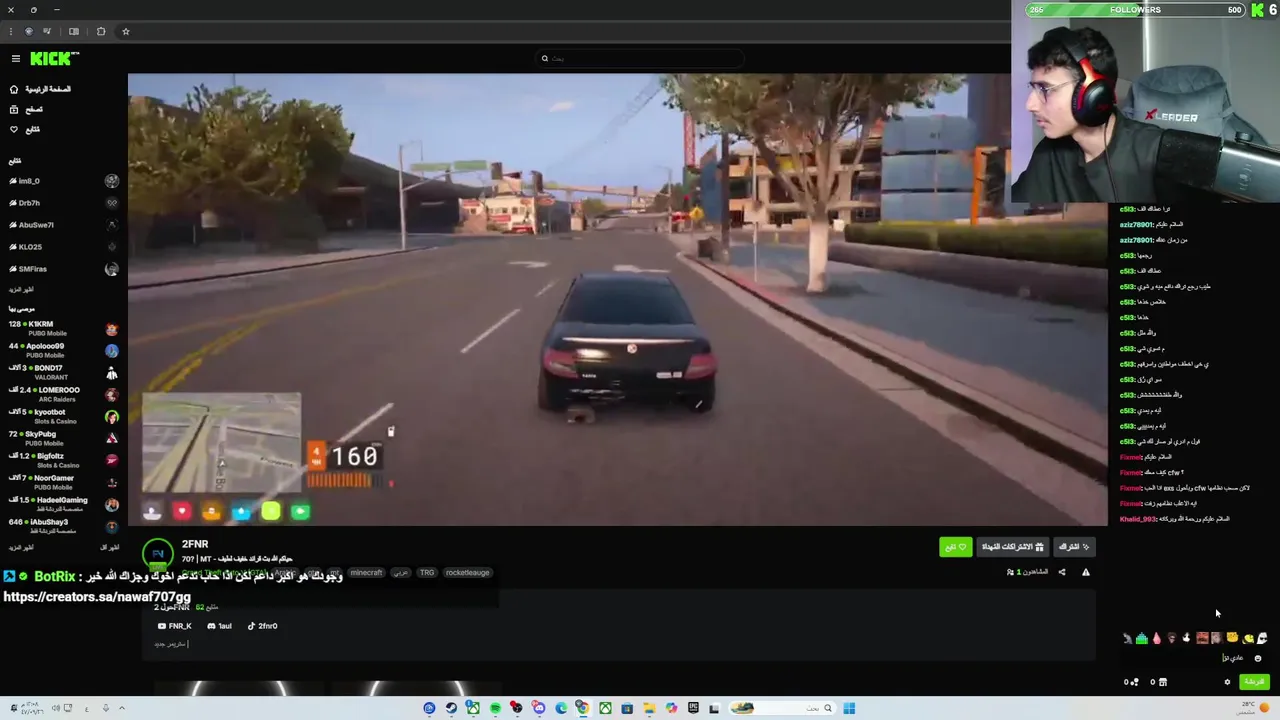
Task: Click the rocketleauge tag
Action: [468, 573]
